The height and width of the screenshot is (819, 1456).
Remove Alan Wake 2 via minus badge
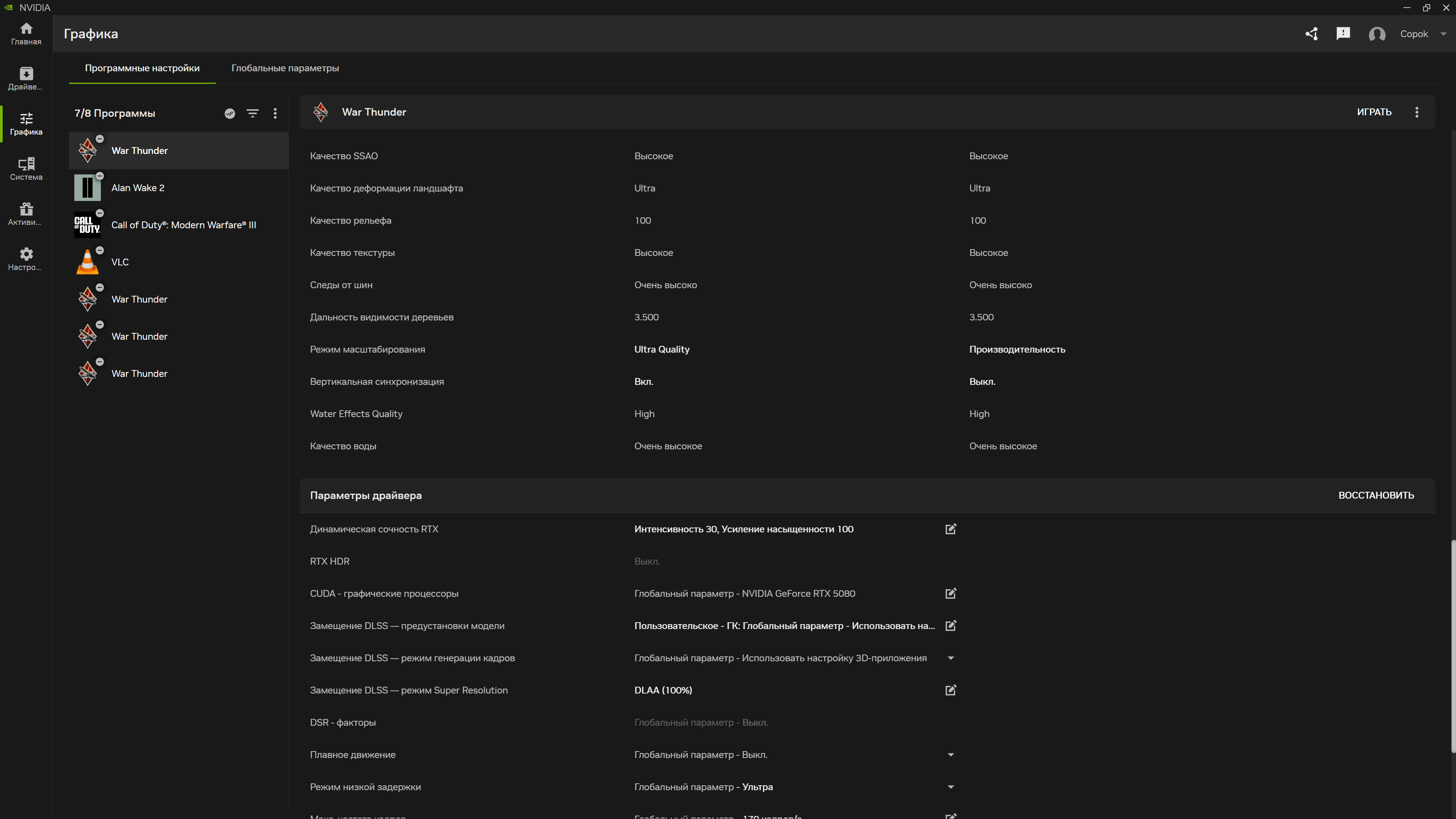[x=100, y=176]
